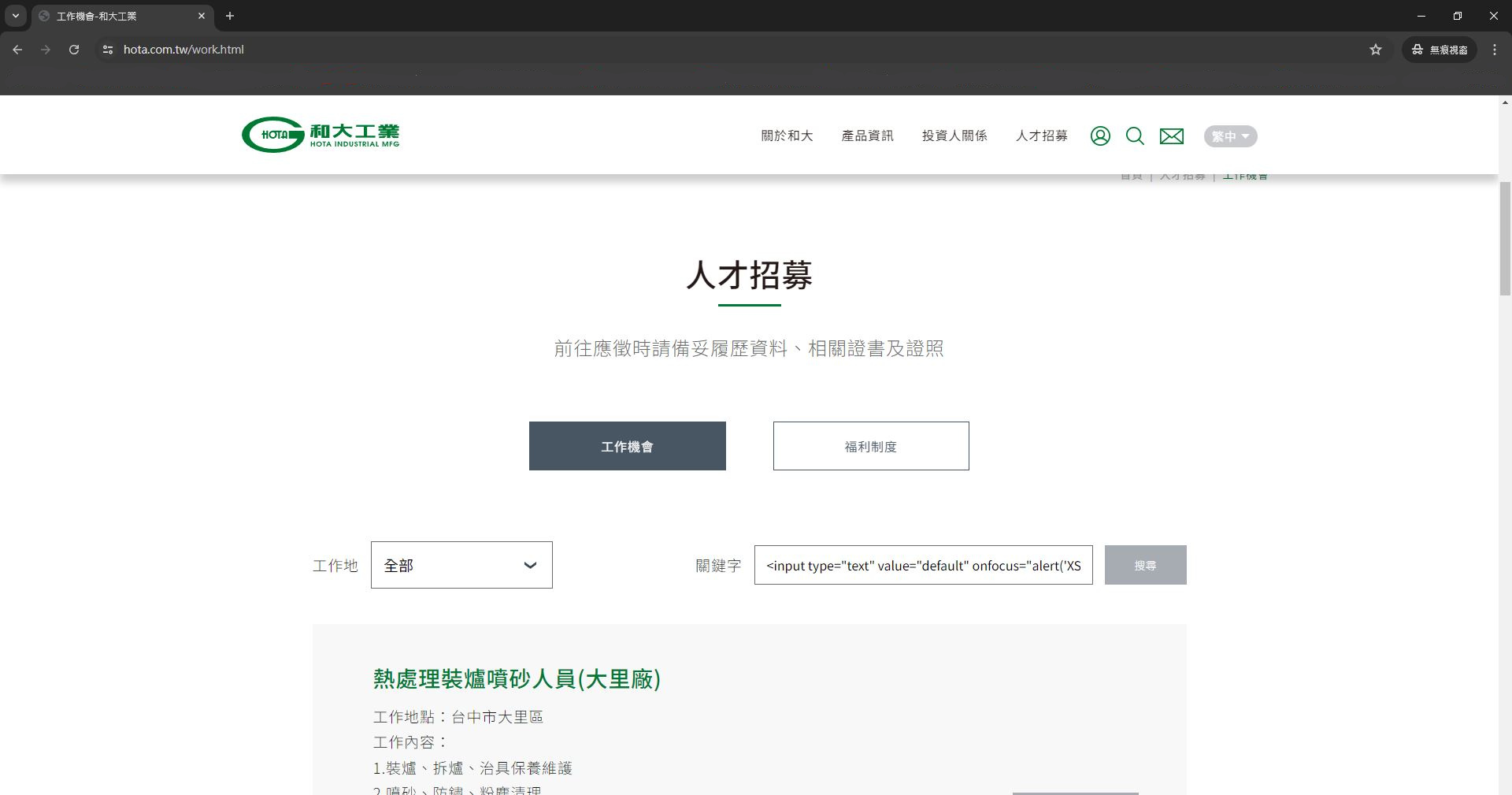Image resolution: width=1512 pixels, height=795 pixels.
Task: Click the scrollbar up arrow
Action: (1505, 102)
